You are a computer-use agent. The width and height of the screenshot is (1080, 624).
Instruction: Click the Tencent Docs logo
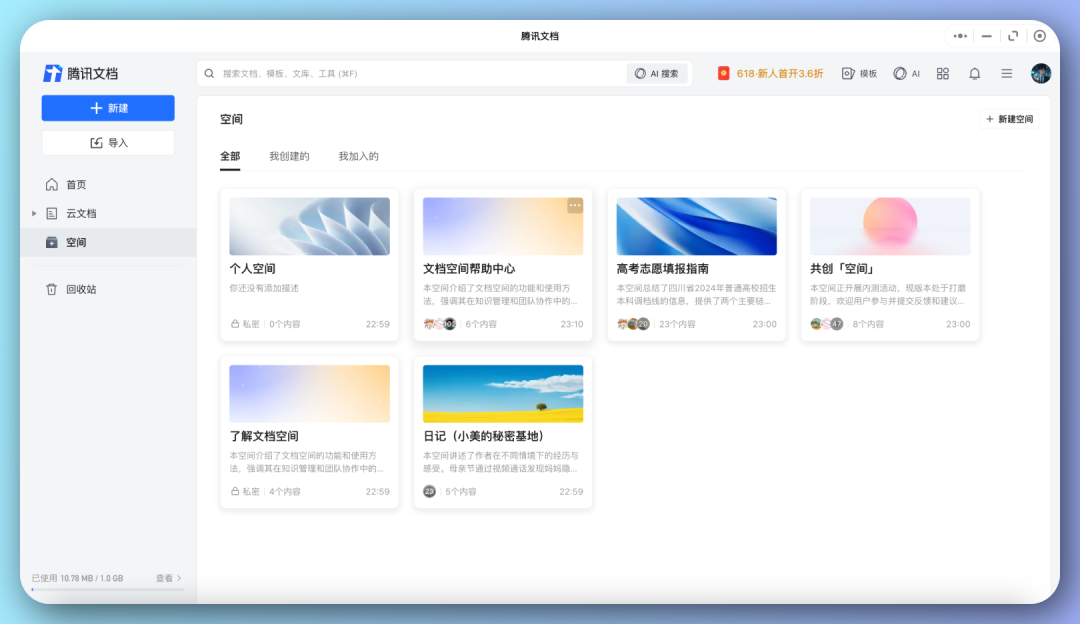pyautogui.click(x=81, y=73)
